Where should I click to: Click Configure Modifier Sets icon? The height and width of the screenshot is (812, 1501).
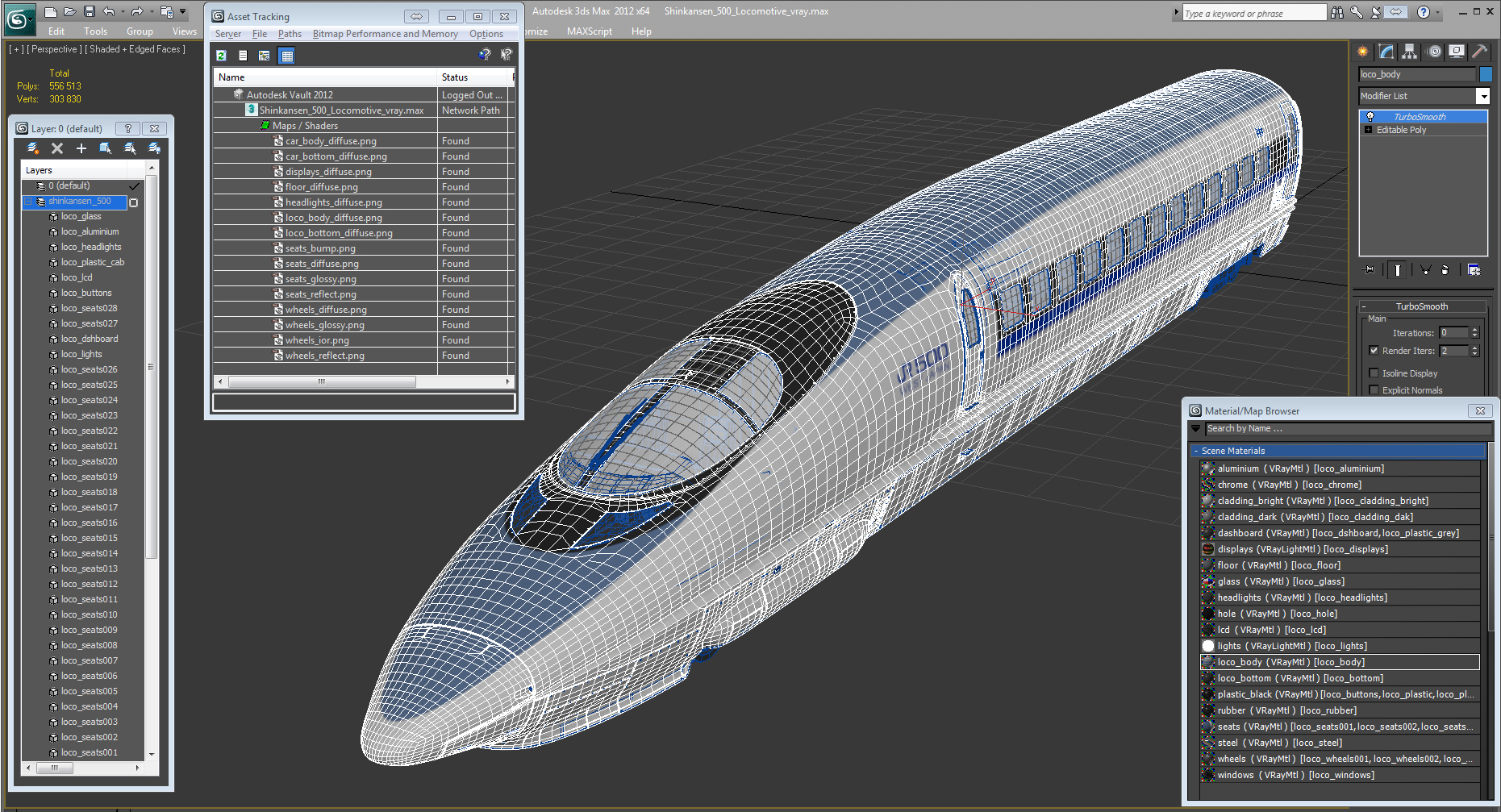(1474, 270)
